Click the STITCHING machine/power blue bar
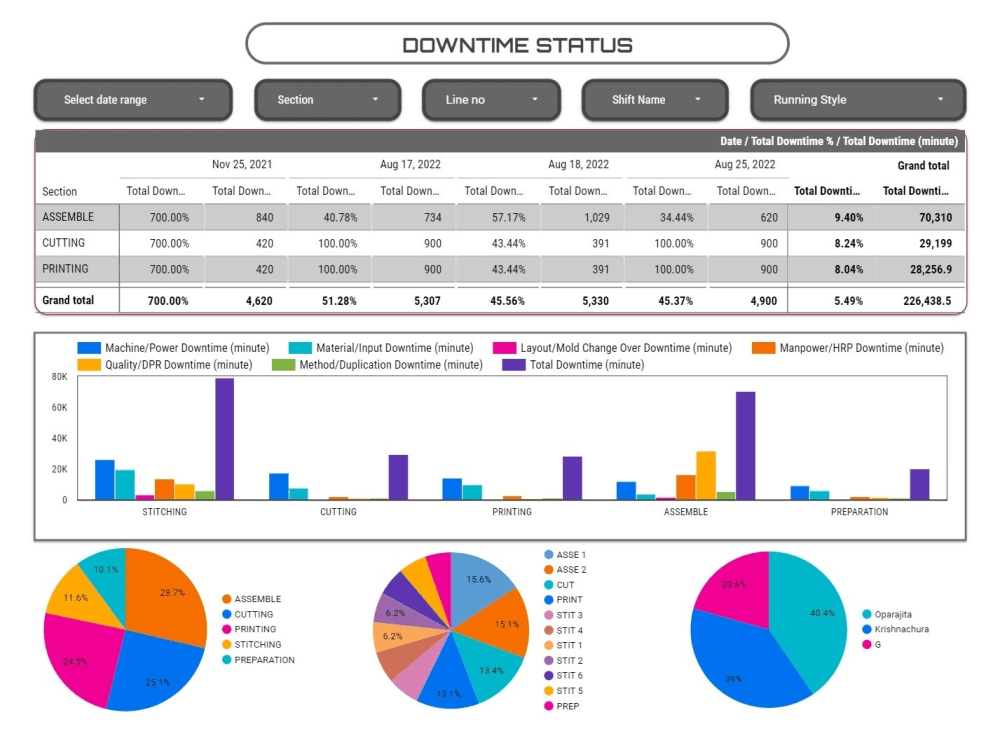 (105, 480)
